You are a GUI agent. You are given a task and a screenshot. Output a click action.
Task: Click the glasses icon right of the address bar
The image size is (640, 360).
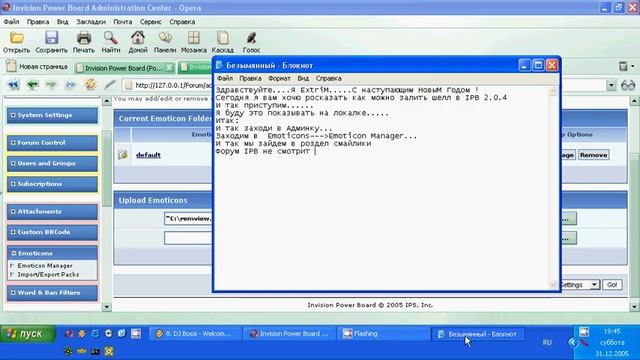tap(628, 85)
